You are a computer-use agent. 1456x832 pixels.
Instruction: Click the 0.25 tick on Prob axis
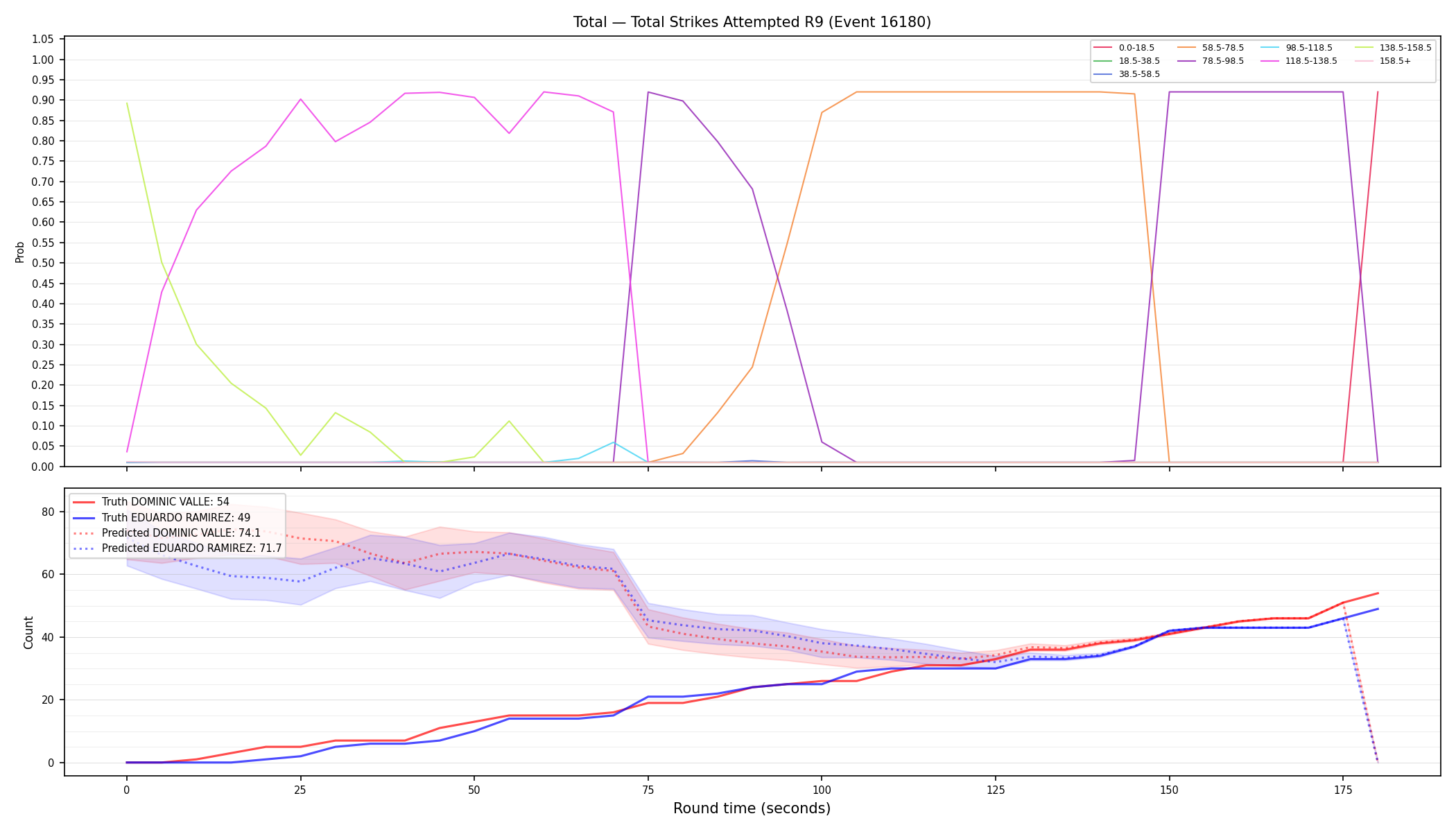(x=43, y=365)
